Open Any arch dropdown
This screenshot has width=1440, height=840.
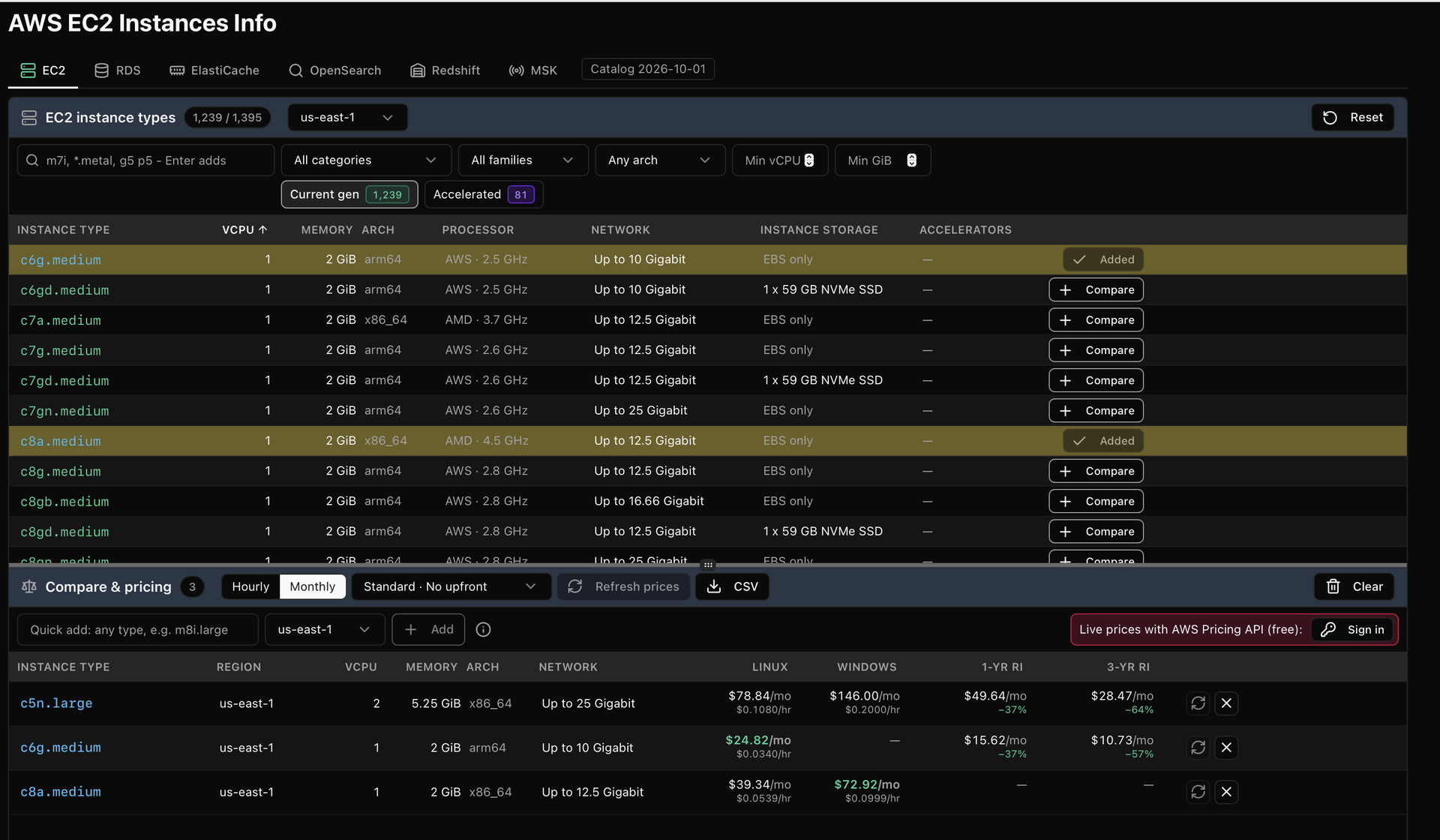click(x=660, y=160)
